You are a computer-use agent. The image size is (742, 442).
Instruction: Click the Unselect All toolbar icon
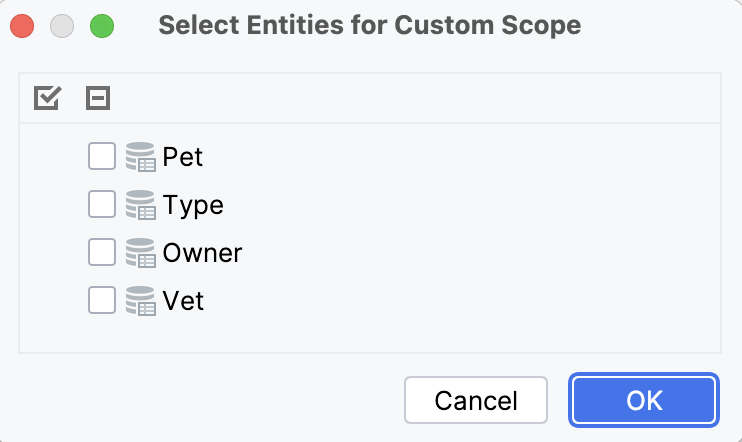point(98,98)
